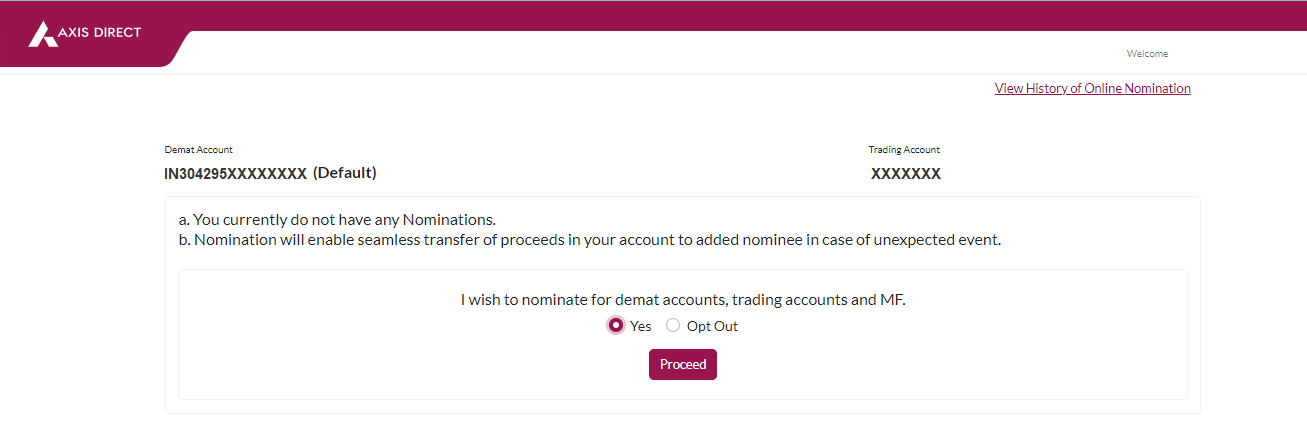Select demat account number IN304295XXXXXXXX

point(235,174)
